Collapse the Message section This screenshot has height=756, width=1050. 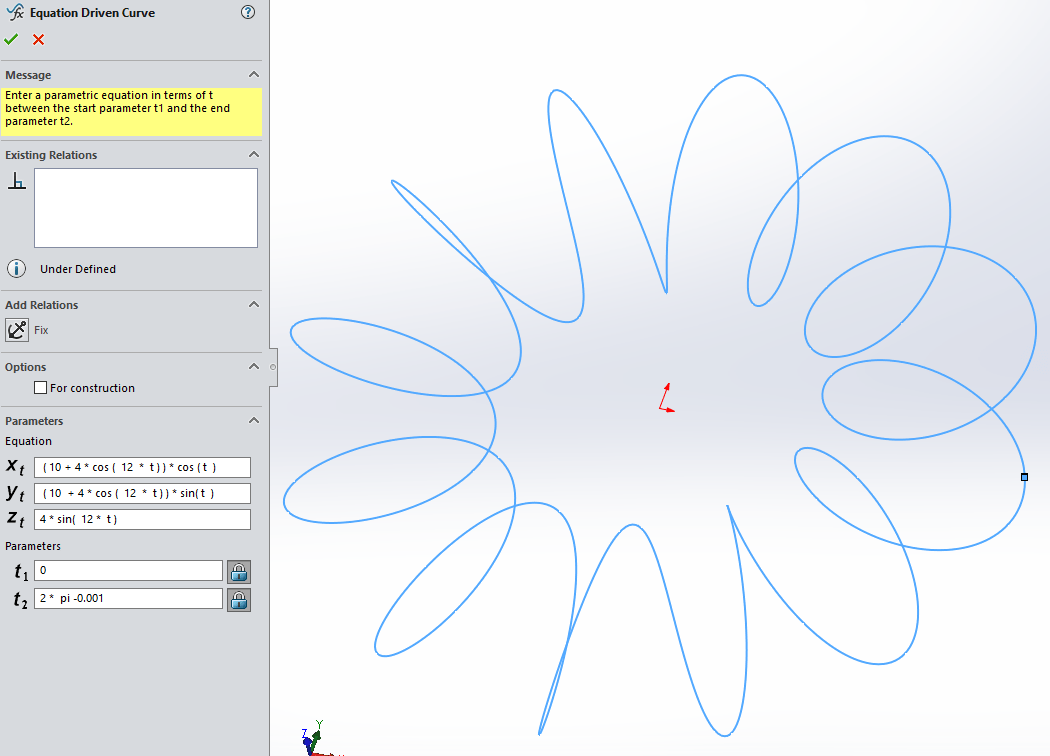[x=254, y=74]
